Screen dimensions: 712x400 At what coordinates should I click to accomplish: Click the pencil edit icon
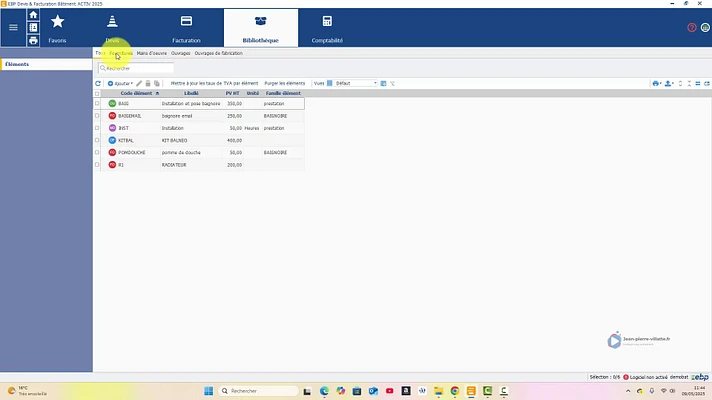(139, 84)
